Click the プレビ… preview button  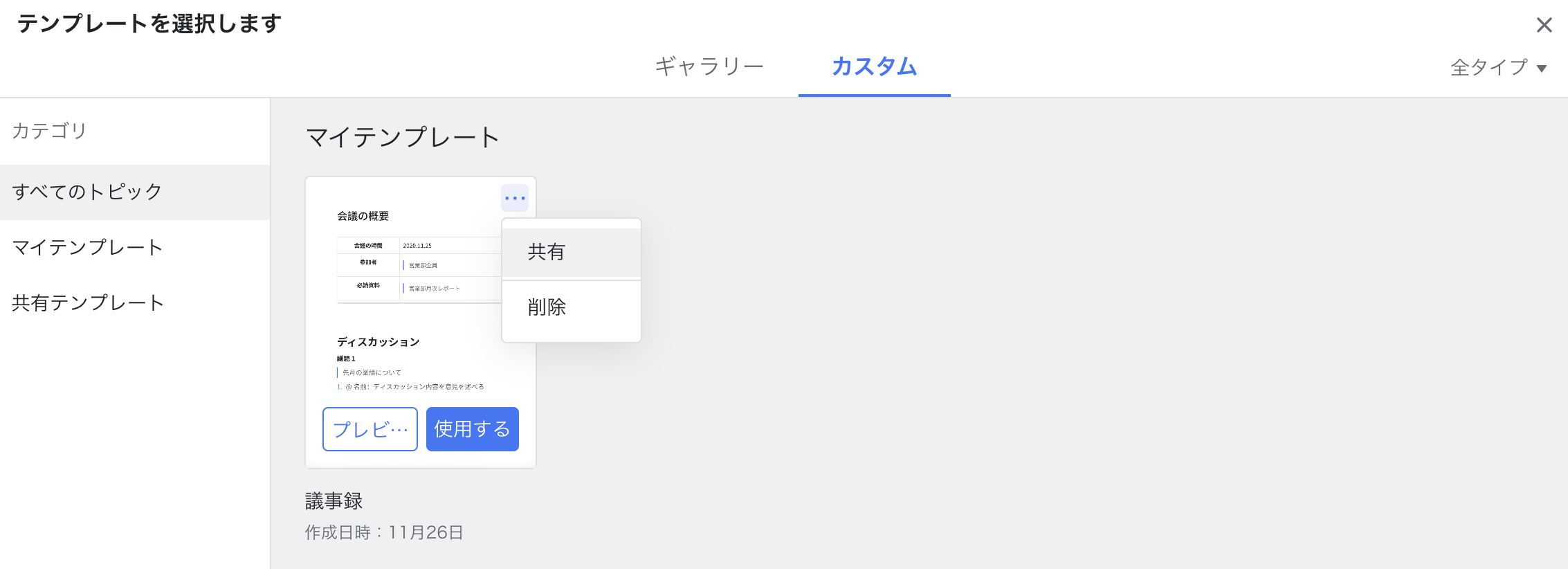coord(370,429)
